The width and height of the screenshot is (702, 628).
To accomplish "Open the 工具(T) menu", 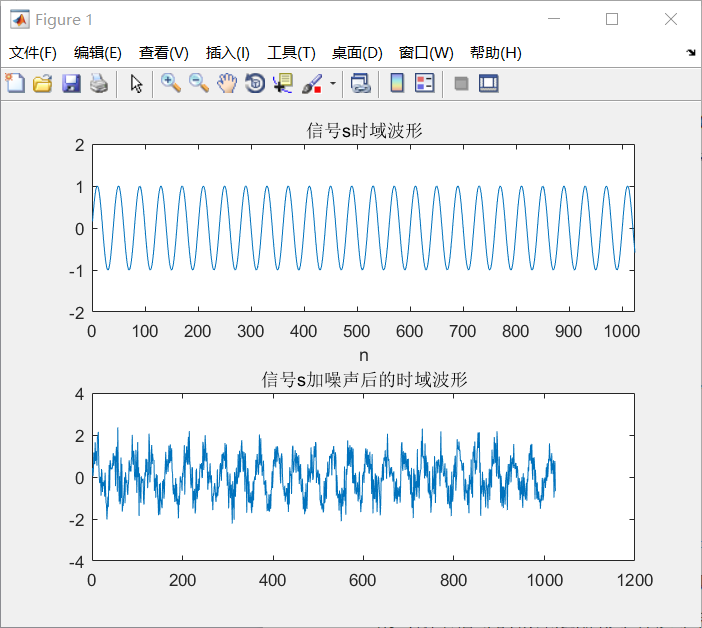I will pos(291,53).
